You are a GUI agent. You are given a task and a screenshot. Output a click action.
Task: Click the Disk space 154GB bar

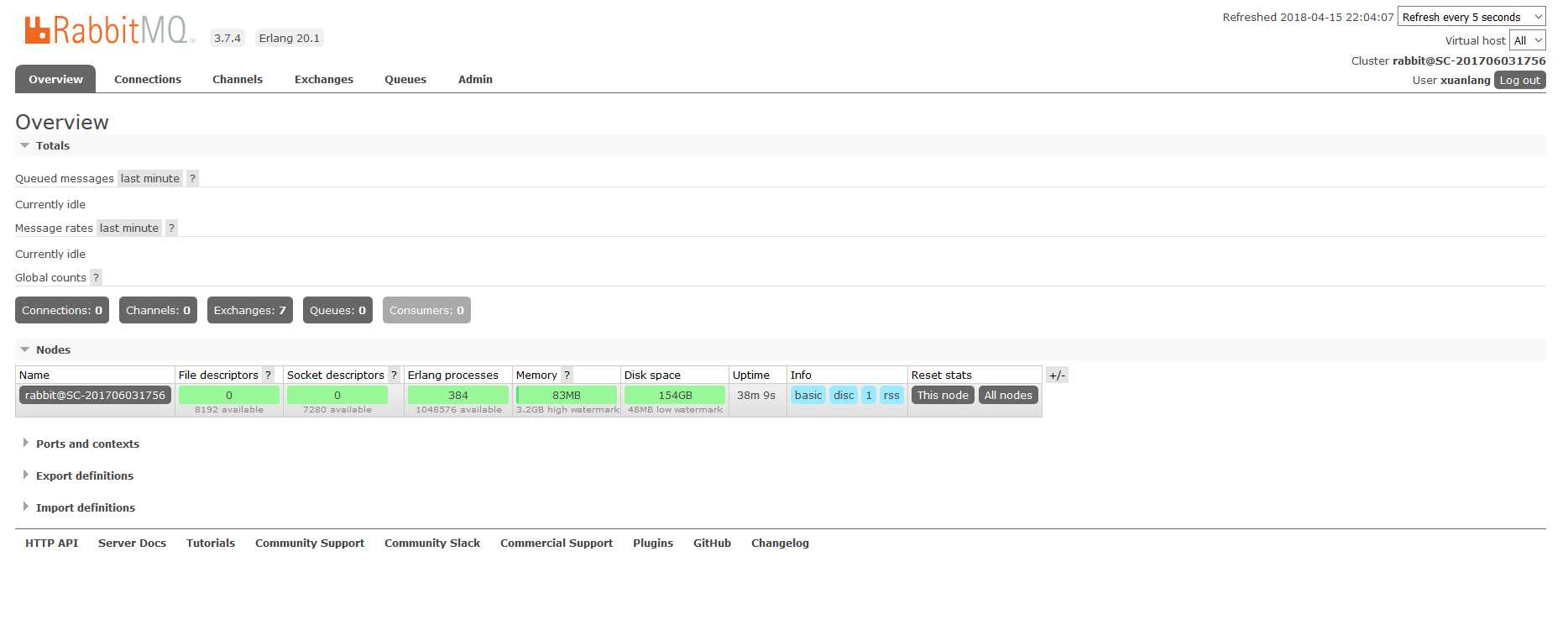coord(675,395)
